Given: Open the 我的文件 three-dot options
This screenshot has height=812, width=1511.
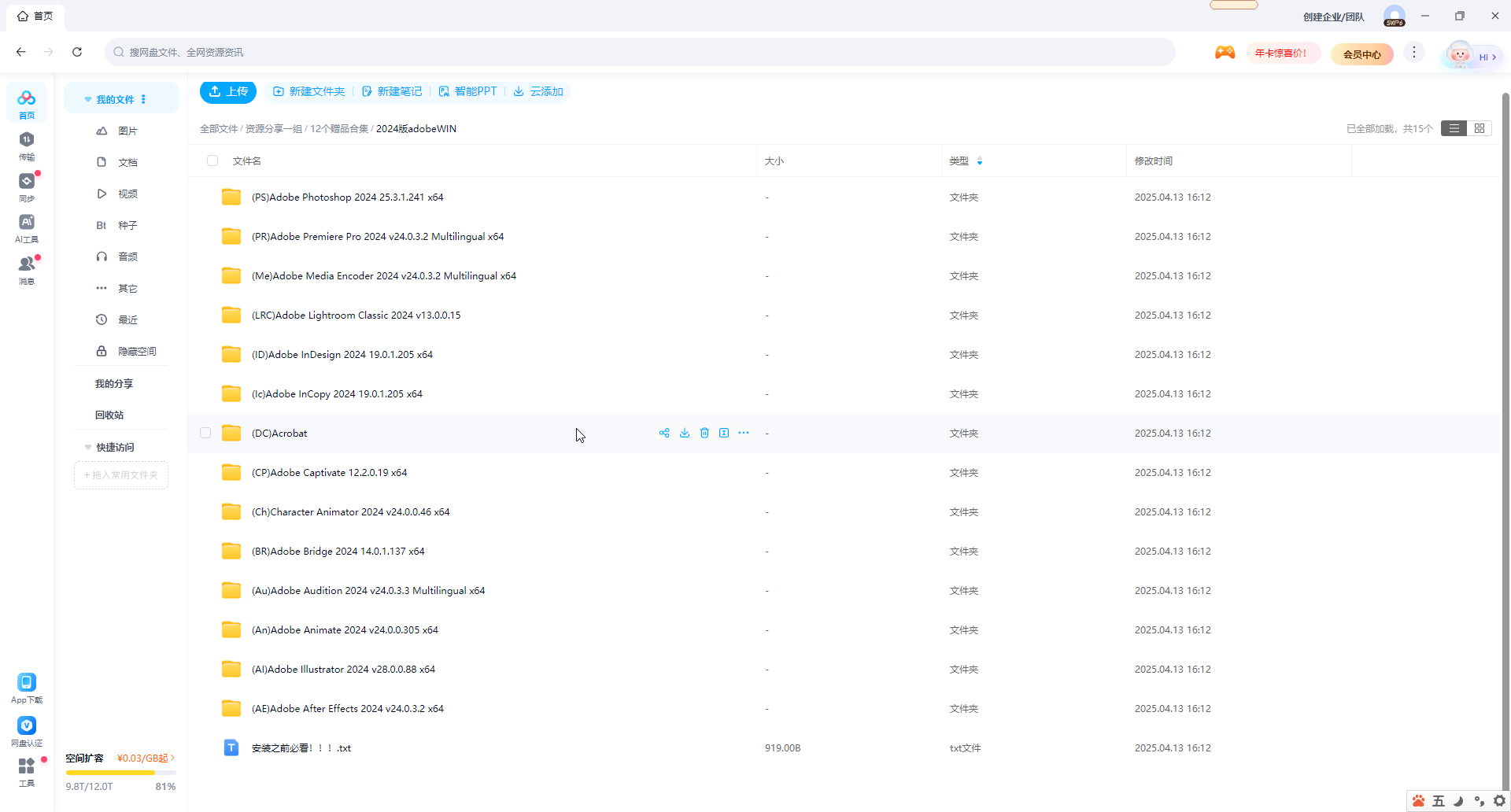Looking at the screenshot, I should pyautogui.click(x=143, y=99).
